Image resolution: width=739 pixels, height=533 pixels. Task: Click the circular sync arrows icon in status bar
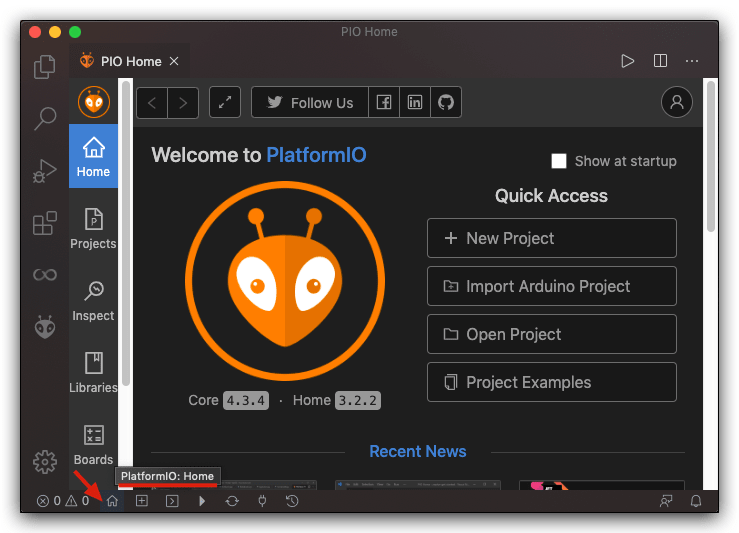coord(232,500)
